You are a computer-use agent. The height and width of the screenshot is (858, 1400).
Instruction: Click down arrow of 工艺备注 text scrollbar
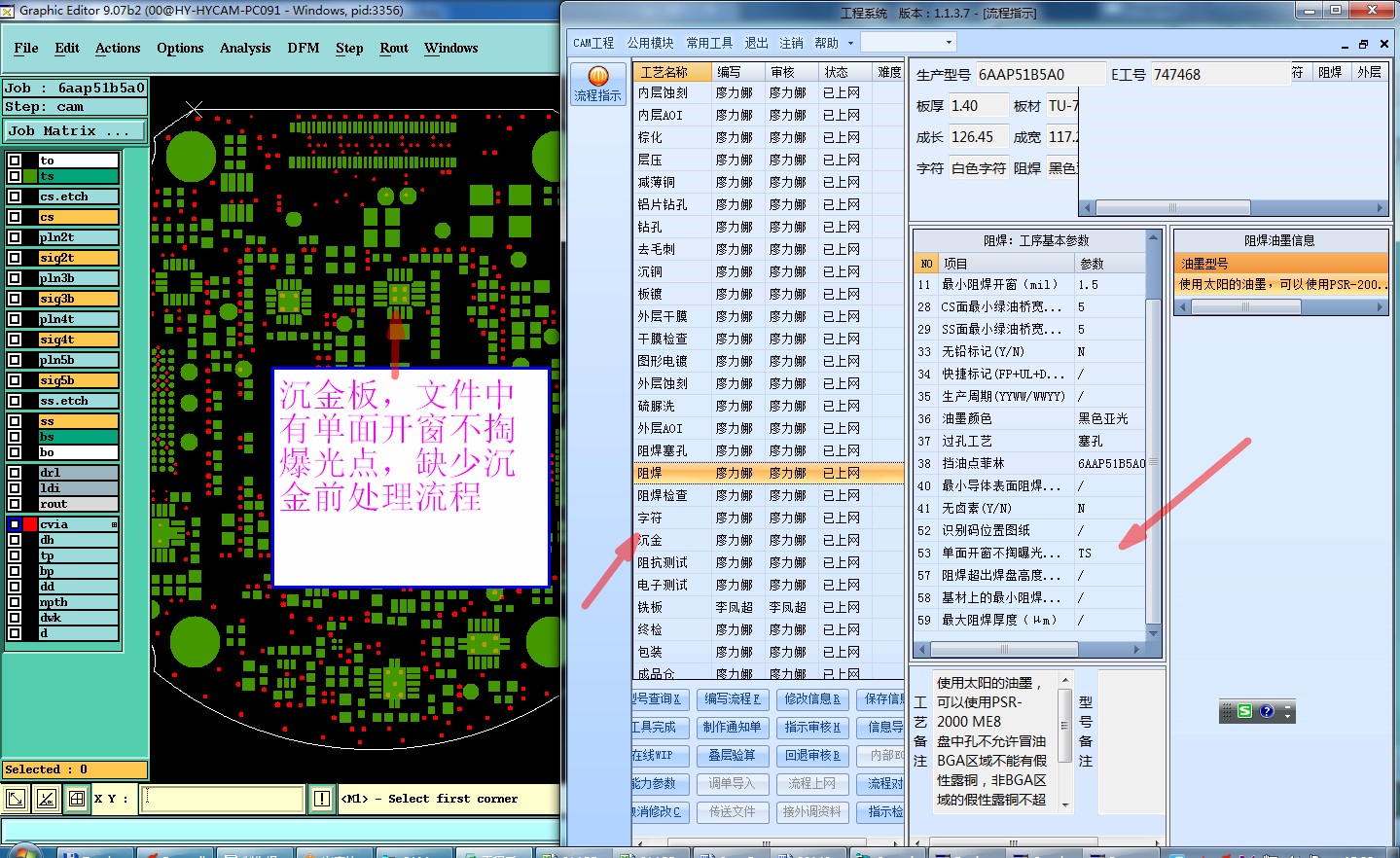[1065, 804]
